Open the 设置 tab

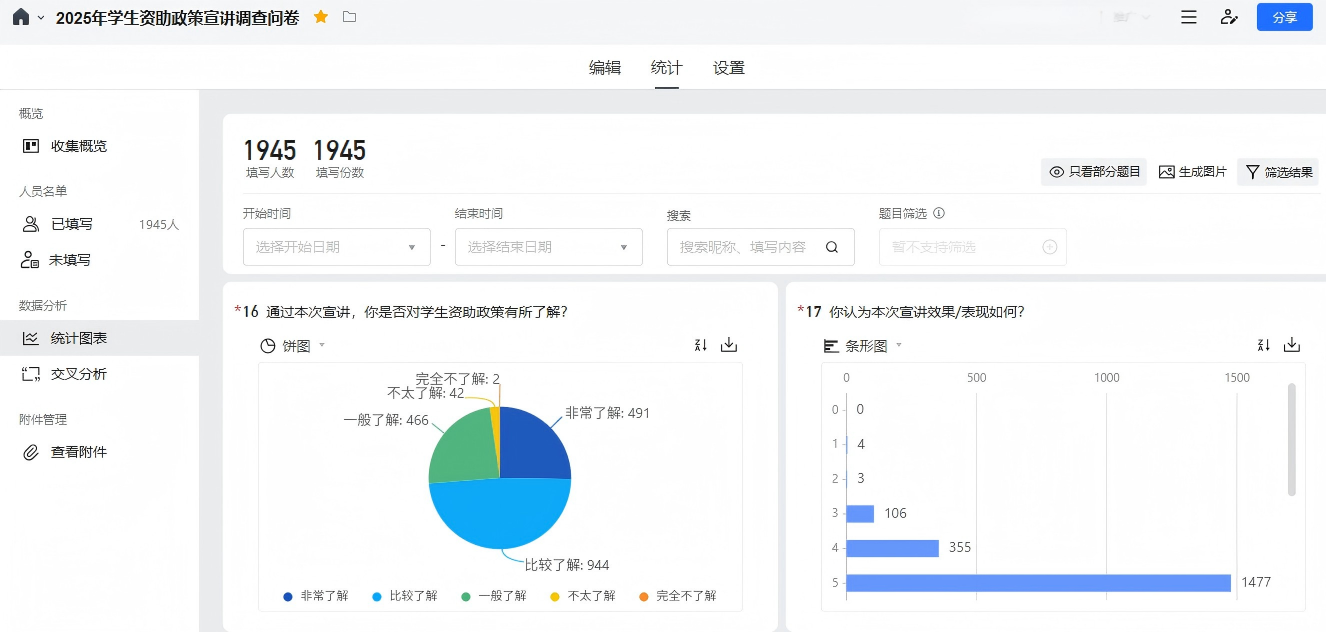(x=729, y=68)
